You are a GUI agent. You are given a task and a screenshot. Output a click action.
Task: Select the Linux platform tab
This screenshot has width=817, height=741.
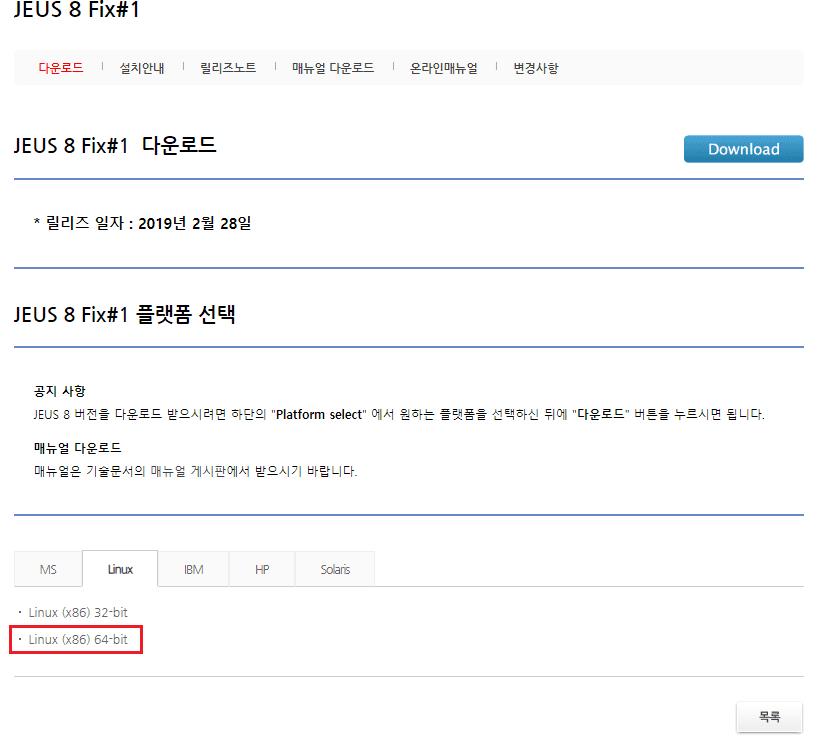tap(120, 569)
